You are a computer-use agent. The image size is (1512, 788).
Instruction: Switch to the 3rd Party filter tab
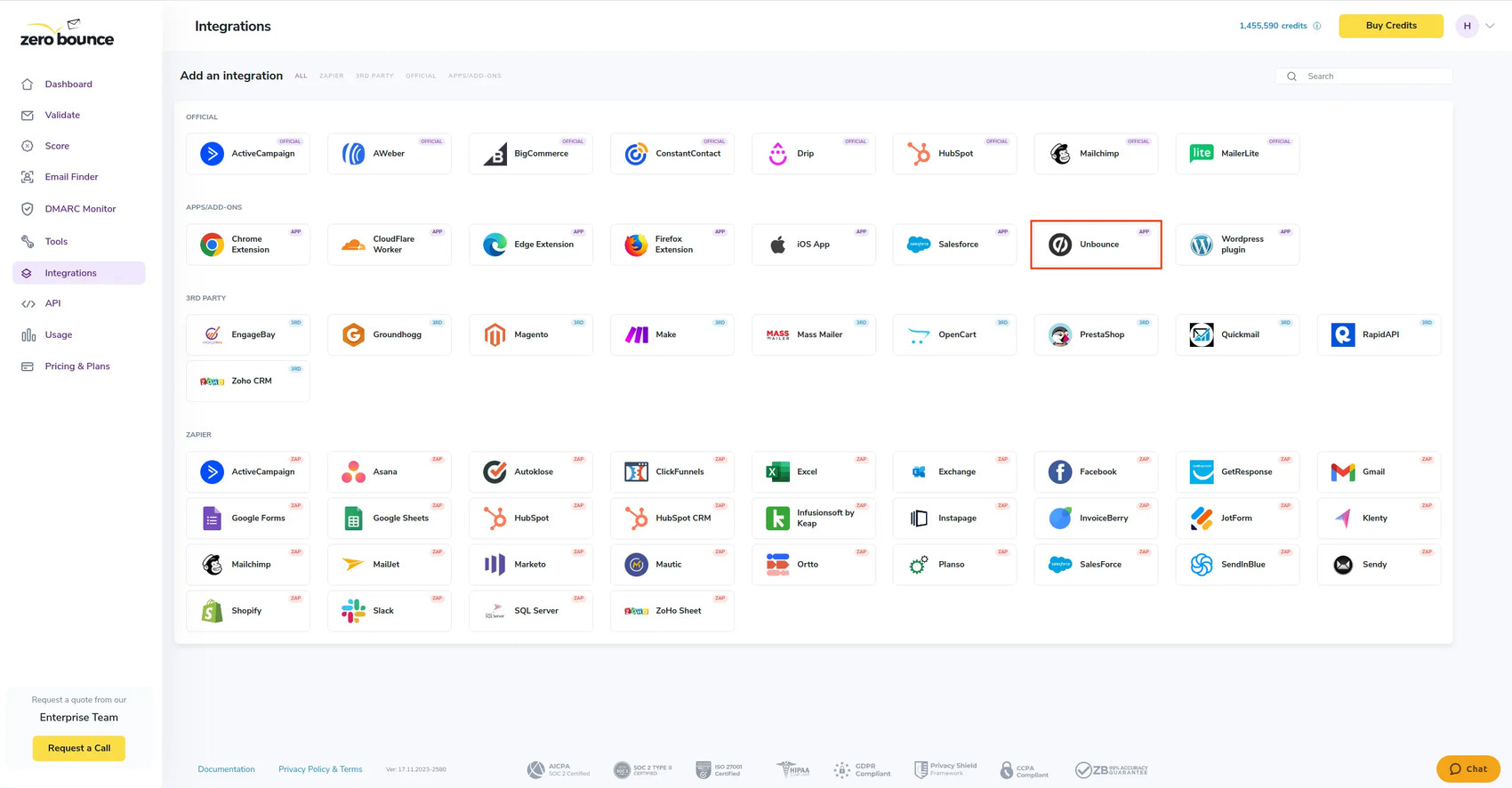374,76
